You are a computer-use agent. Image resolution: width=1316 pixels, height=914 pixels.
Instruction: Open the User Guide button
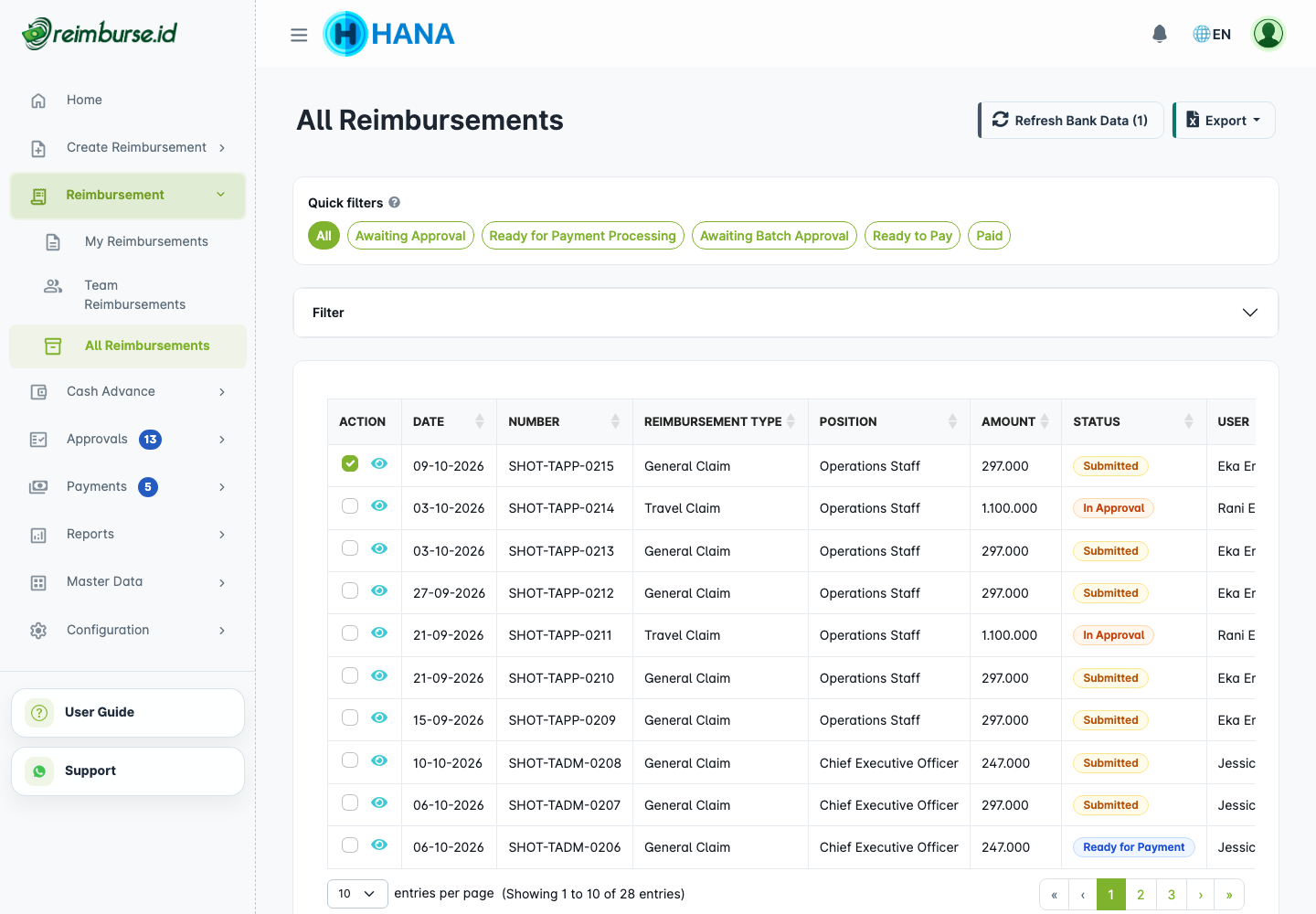pos(128,713)
